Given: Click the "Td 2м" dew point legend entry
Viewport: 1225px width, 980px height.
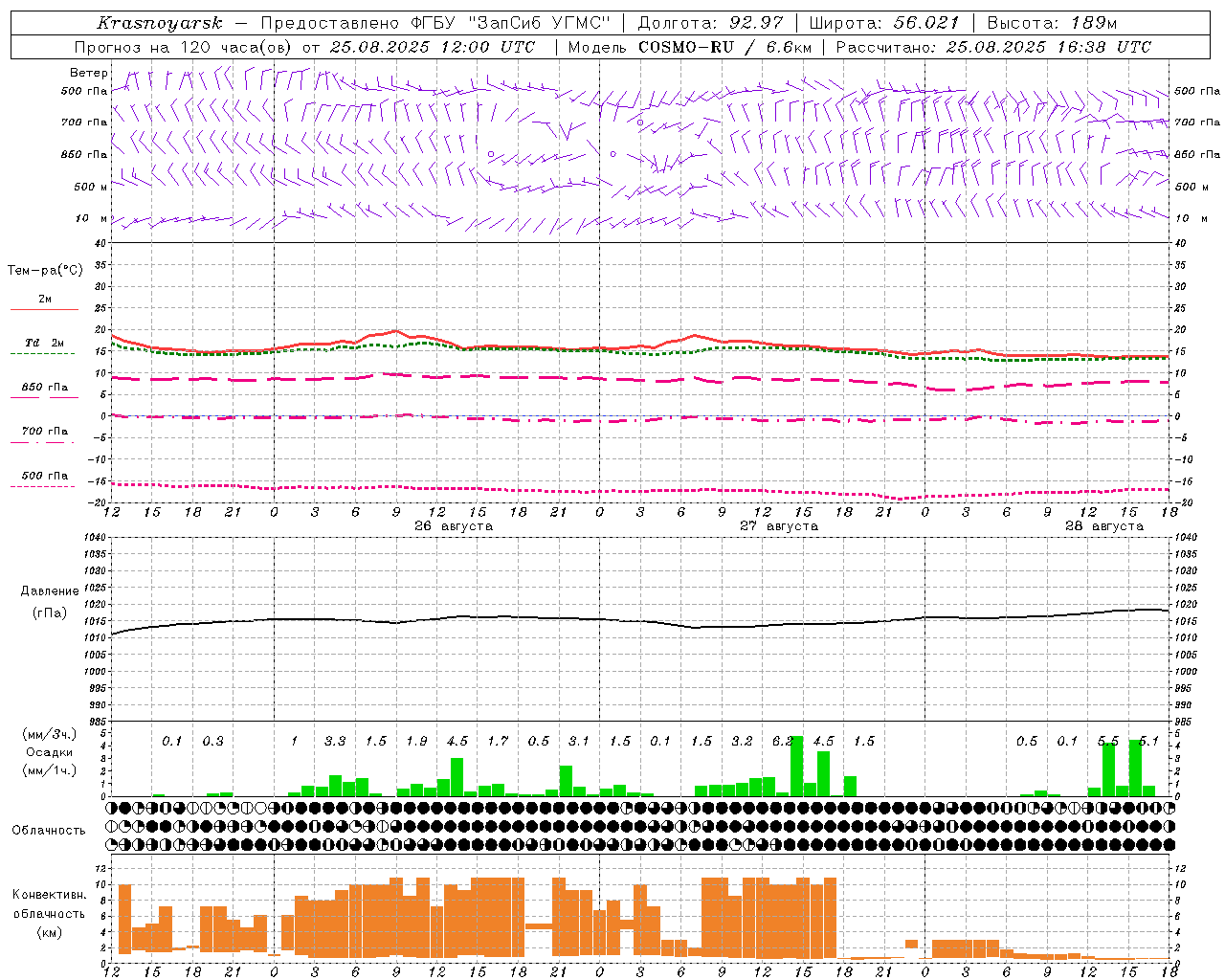Looking at the screenshot, I should tap(44, 344).
